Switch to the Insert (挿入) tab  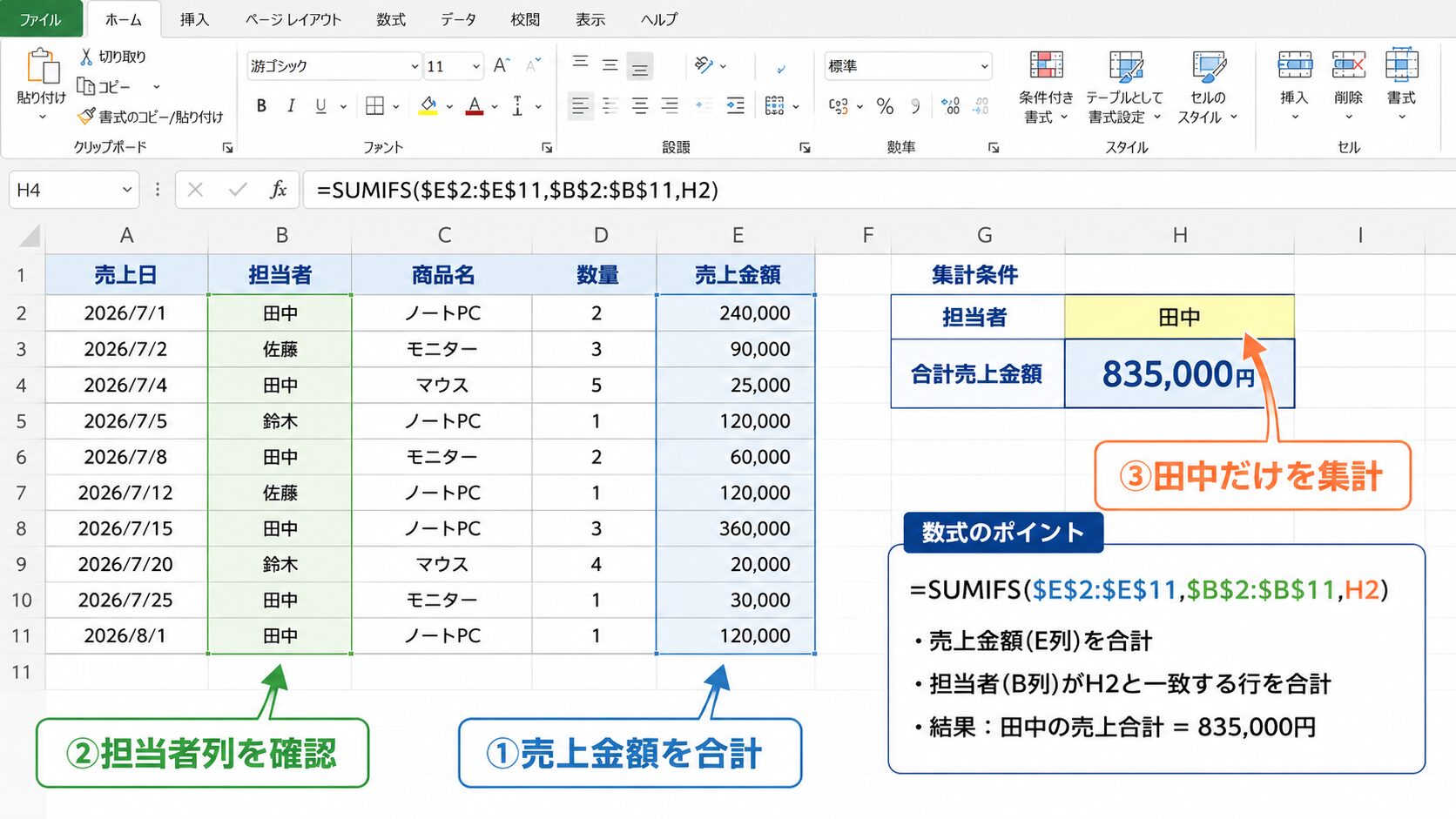coord(194,19)
